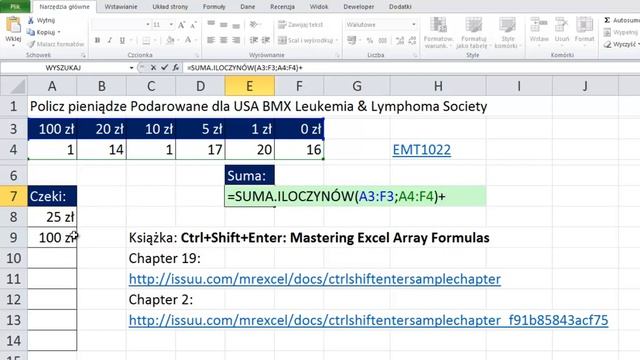Toggle underline formatting
Viewport: 640px width, 360px height.
click(122, 40)
